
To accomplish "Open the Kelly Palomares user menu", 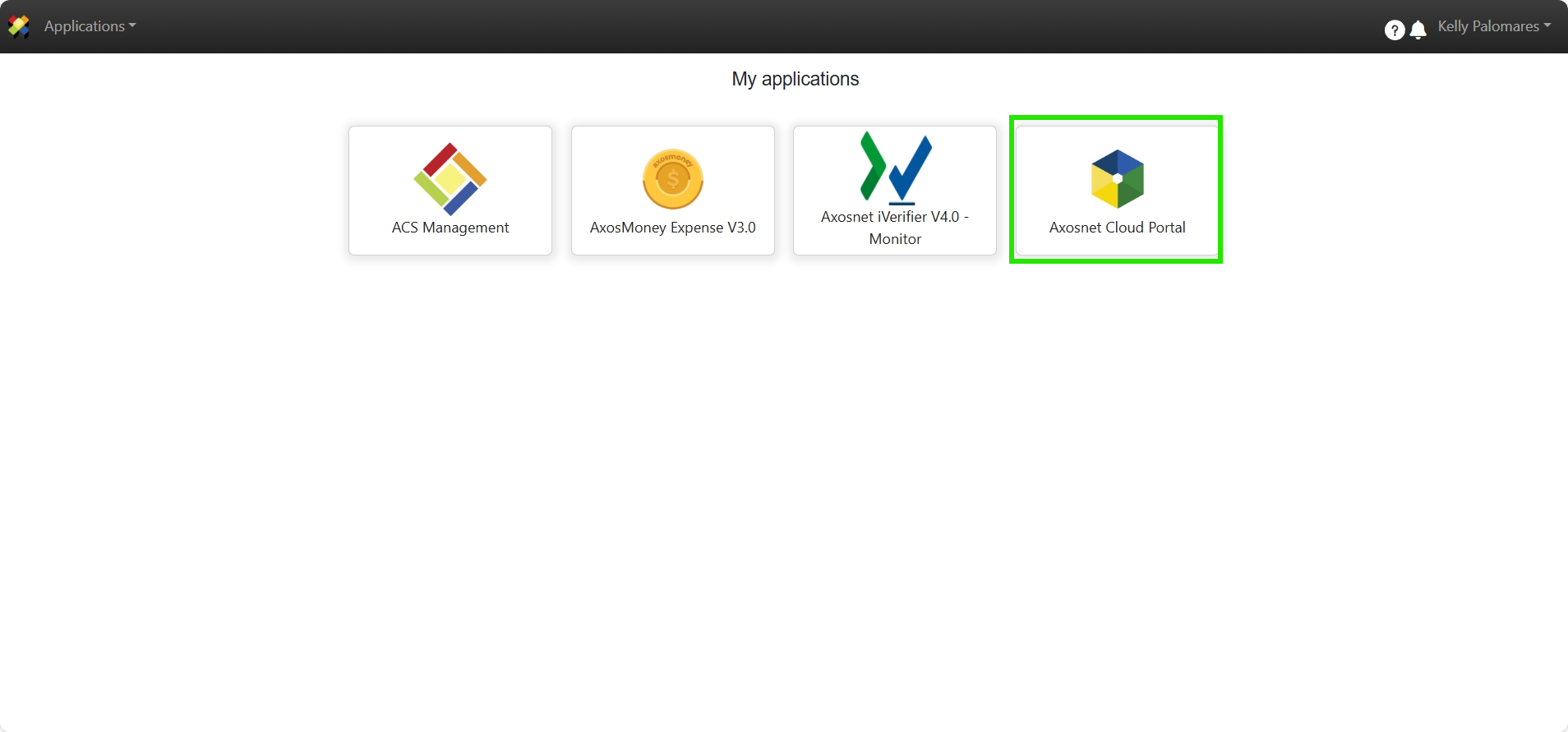I will [x=1487, y=26].
